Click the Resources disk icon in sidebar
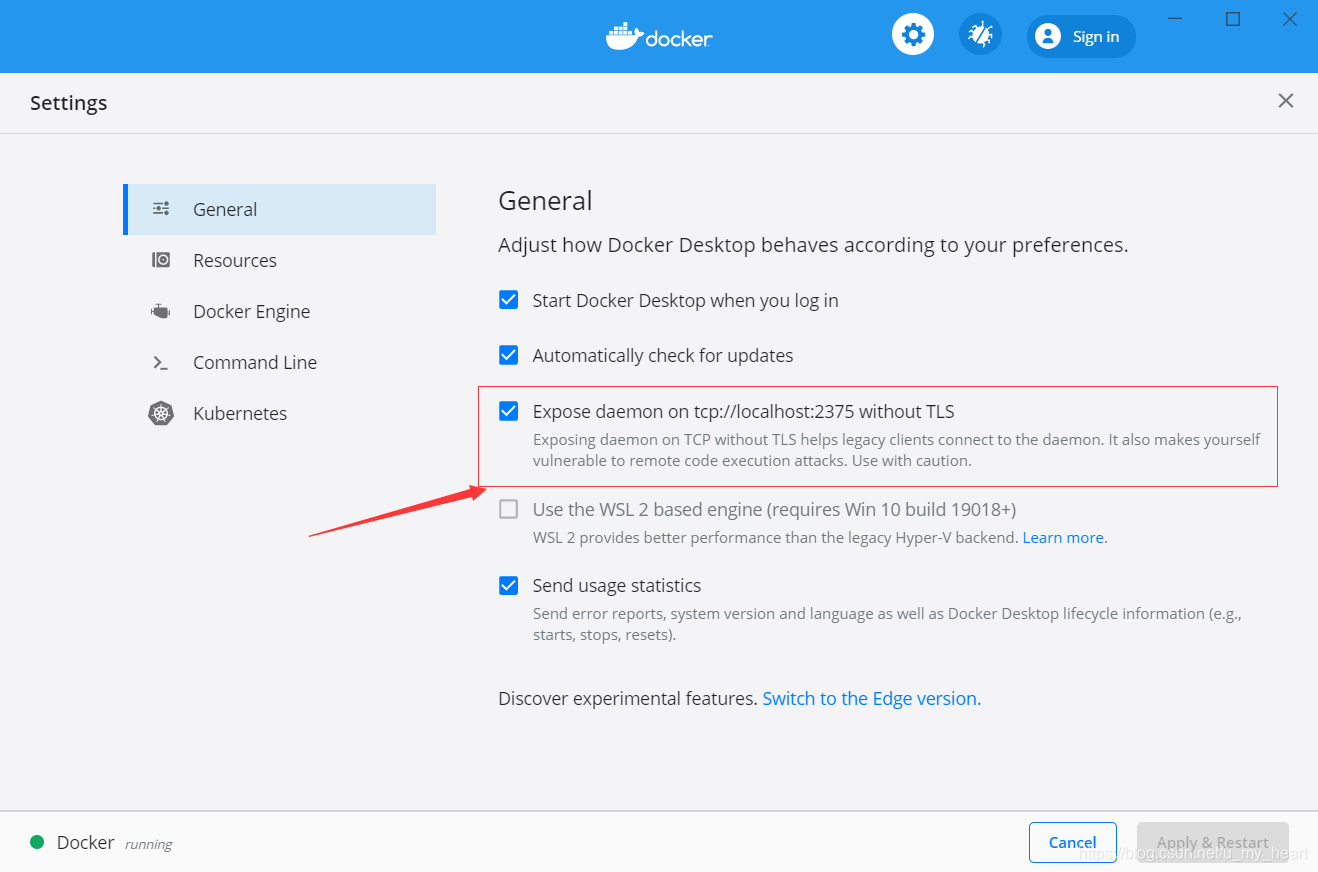This screenshot has height=872, width=1318. point(160,260)
